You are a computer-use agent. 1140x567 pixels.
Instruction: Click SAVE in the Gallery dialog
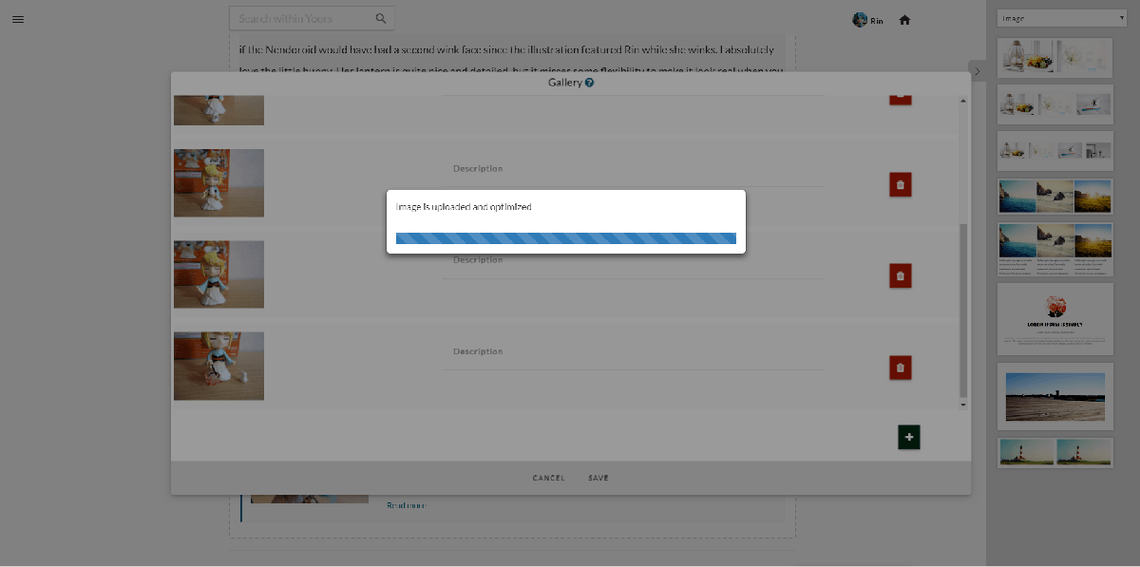point(598,478)
